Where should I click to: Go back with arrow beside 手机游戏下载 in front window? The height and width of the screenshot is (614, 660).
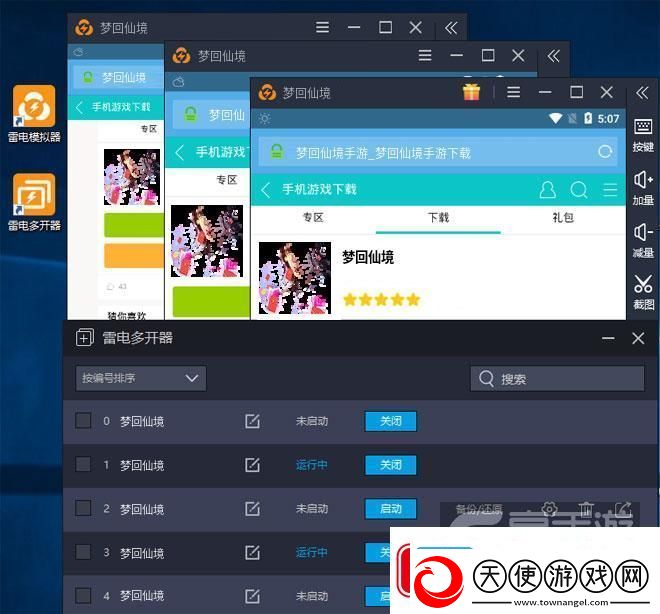[x=265, y=190]
